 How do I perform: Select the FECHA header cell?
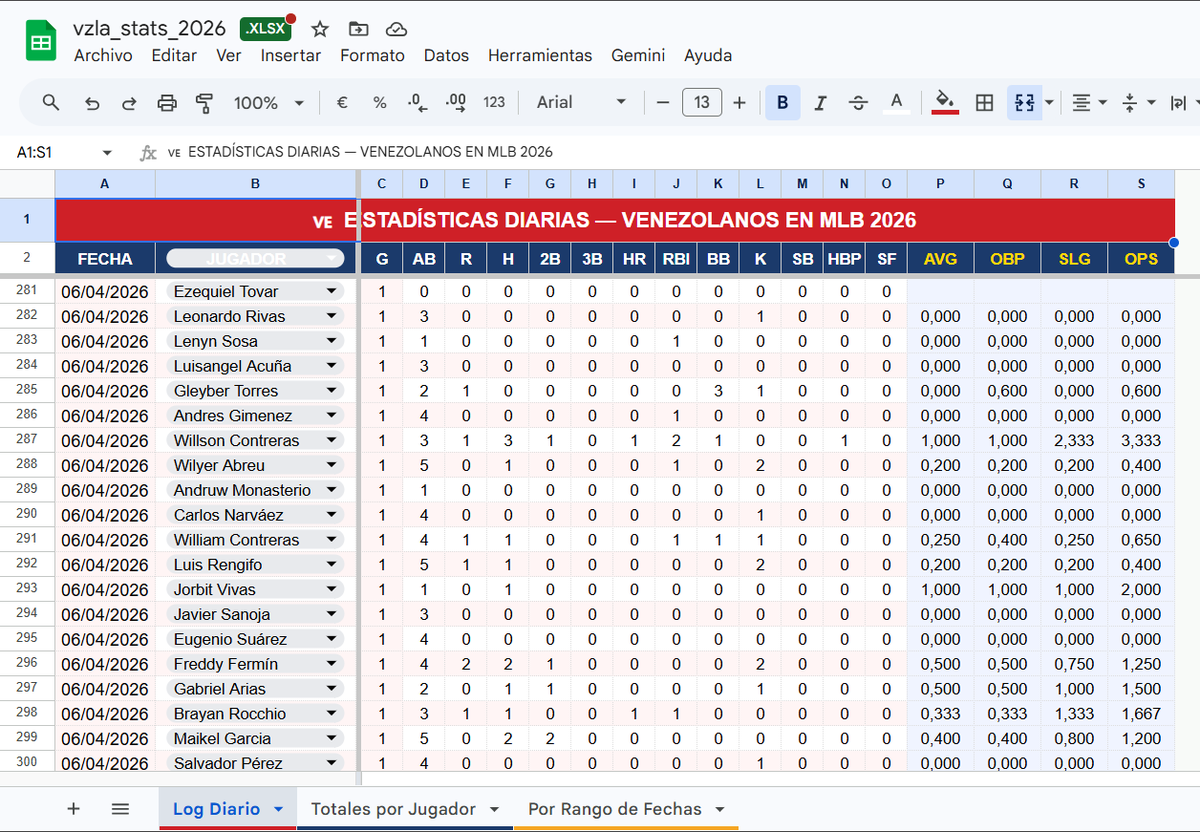[105, 259]
